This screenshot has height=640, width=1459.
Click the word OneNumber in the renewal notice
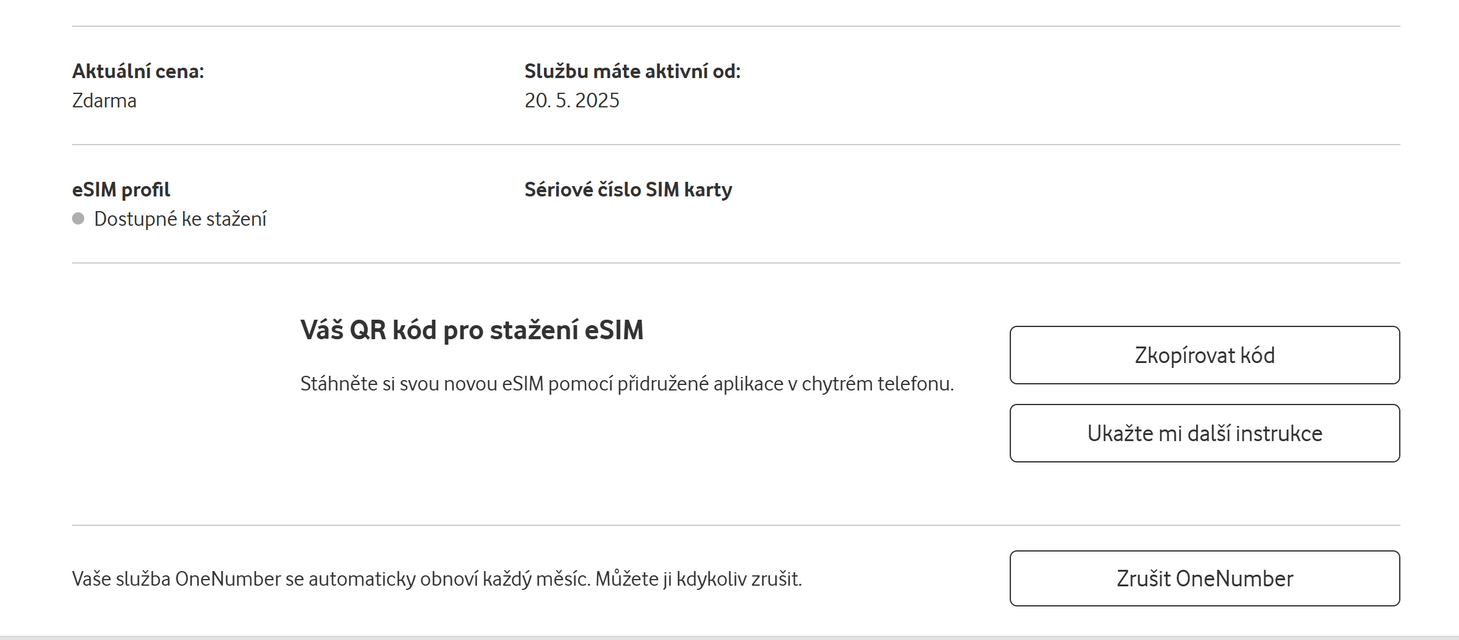tap(228, 579)
